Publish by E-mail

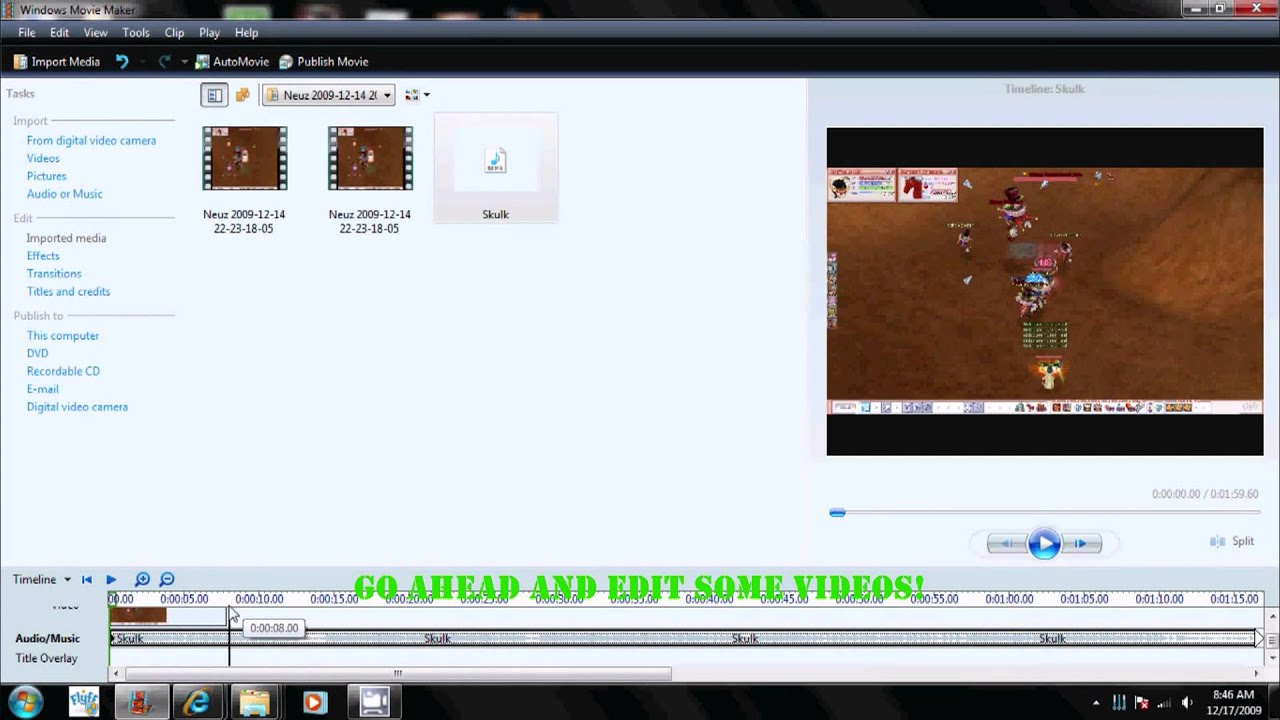(42, 389)
